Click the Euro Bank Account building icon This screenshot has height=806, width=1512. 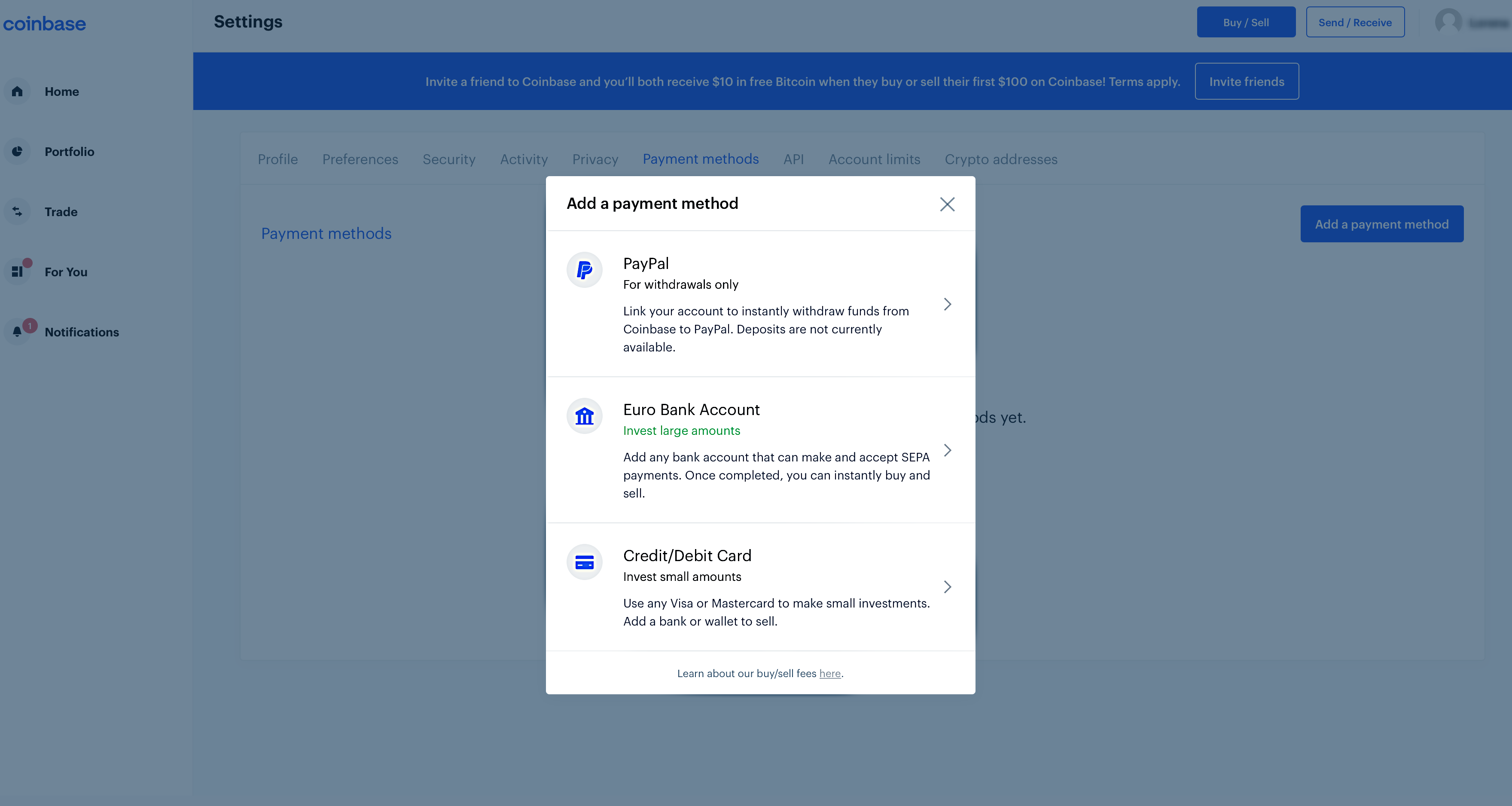tap(584, 416)
